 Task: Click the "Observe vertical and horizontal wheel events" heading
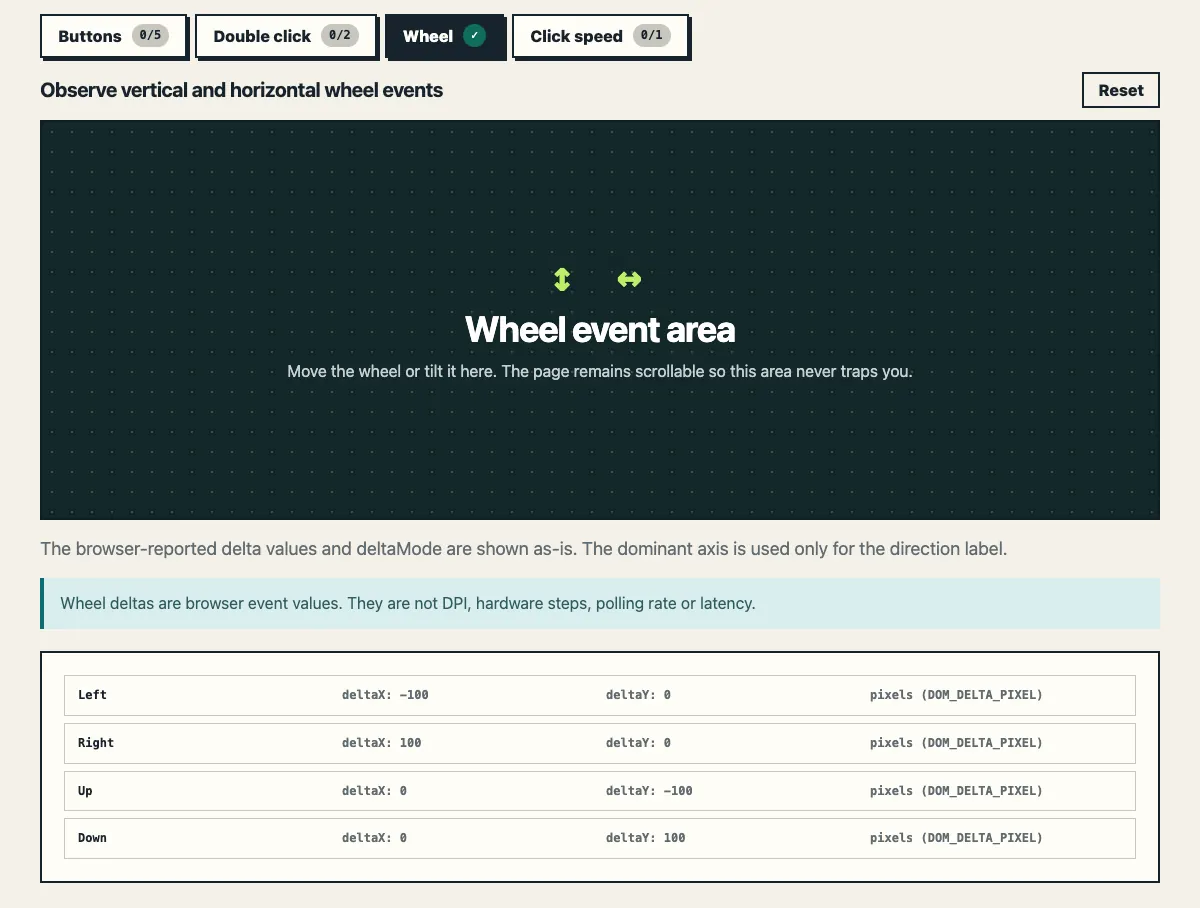click(241, 90)
